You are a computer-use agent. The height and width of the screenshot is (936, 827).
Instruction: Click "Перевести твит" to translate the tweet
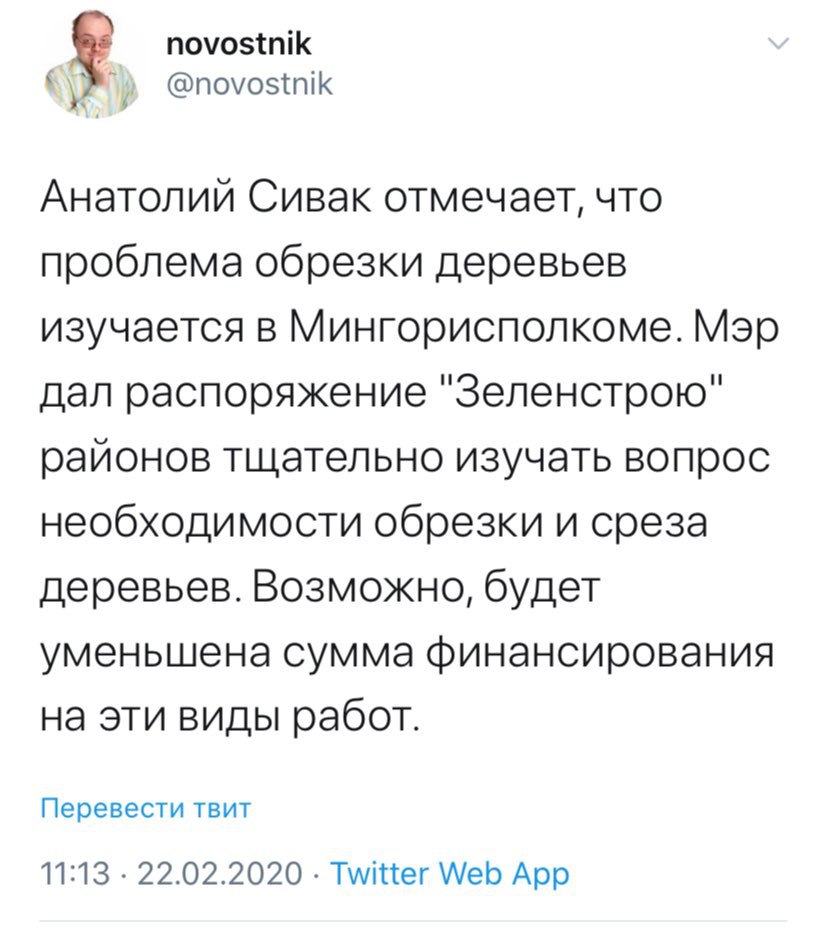pos(145,808)
